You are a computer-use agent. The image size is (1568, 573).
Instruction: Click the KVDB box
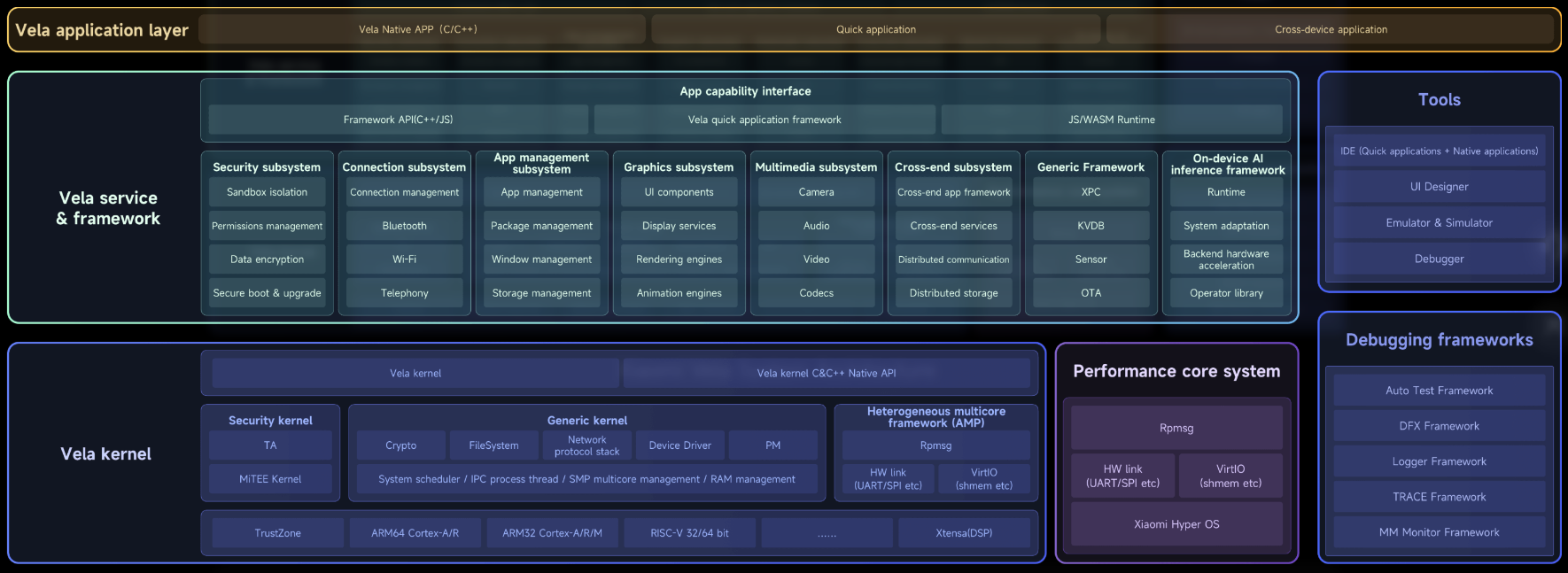(1091, 226)
